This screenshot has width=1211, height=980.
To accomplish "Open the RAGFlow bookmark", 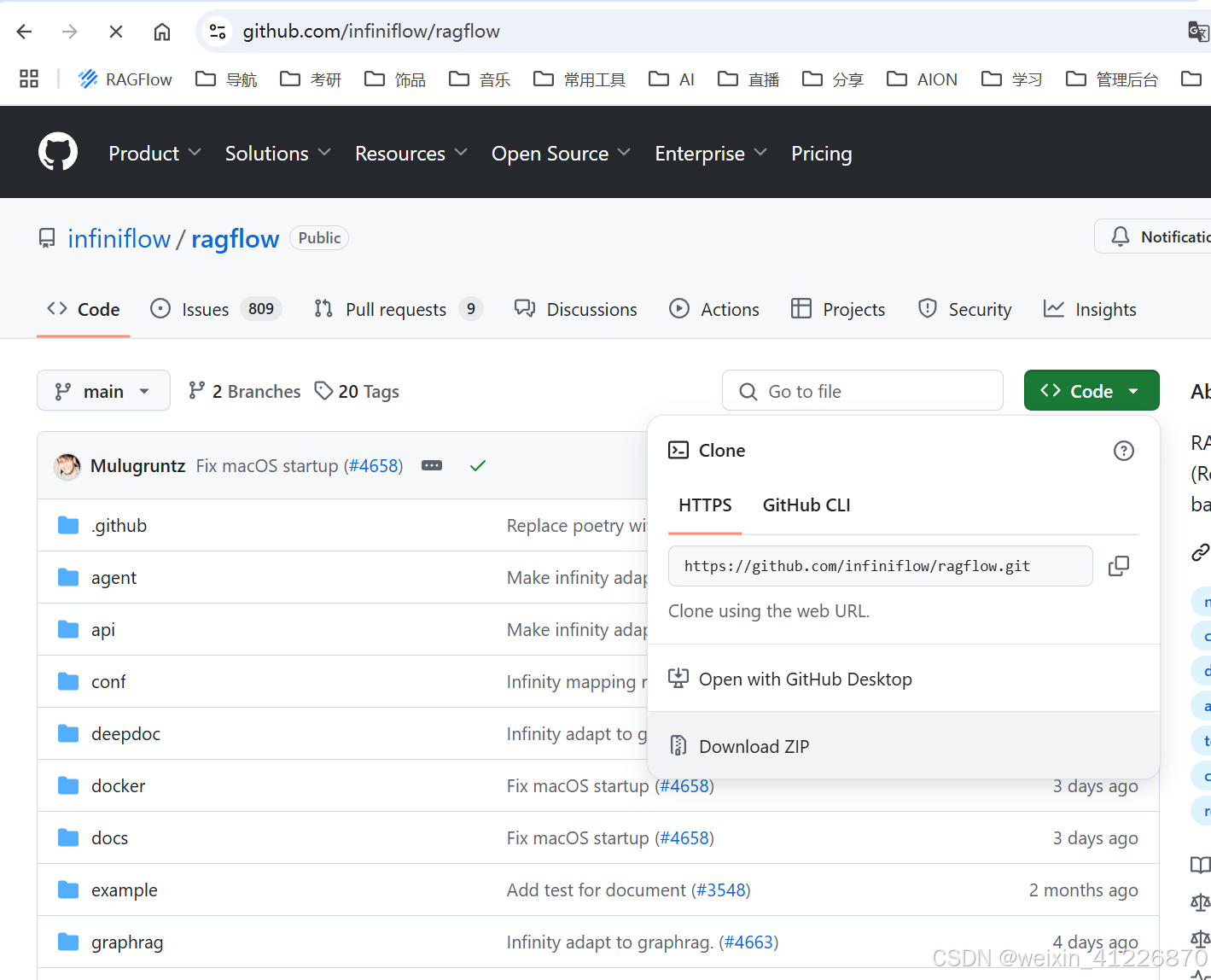I will pos(125,79).
